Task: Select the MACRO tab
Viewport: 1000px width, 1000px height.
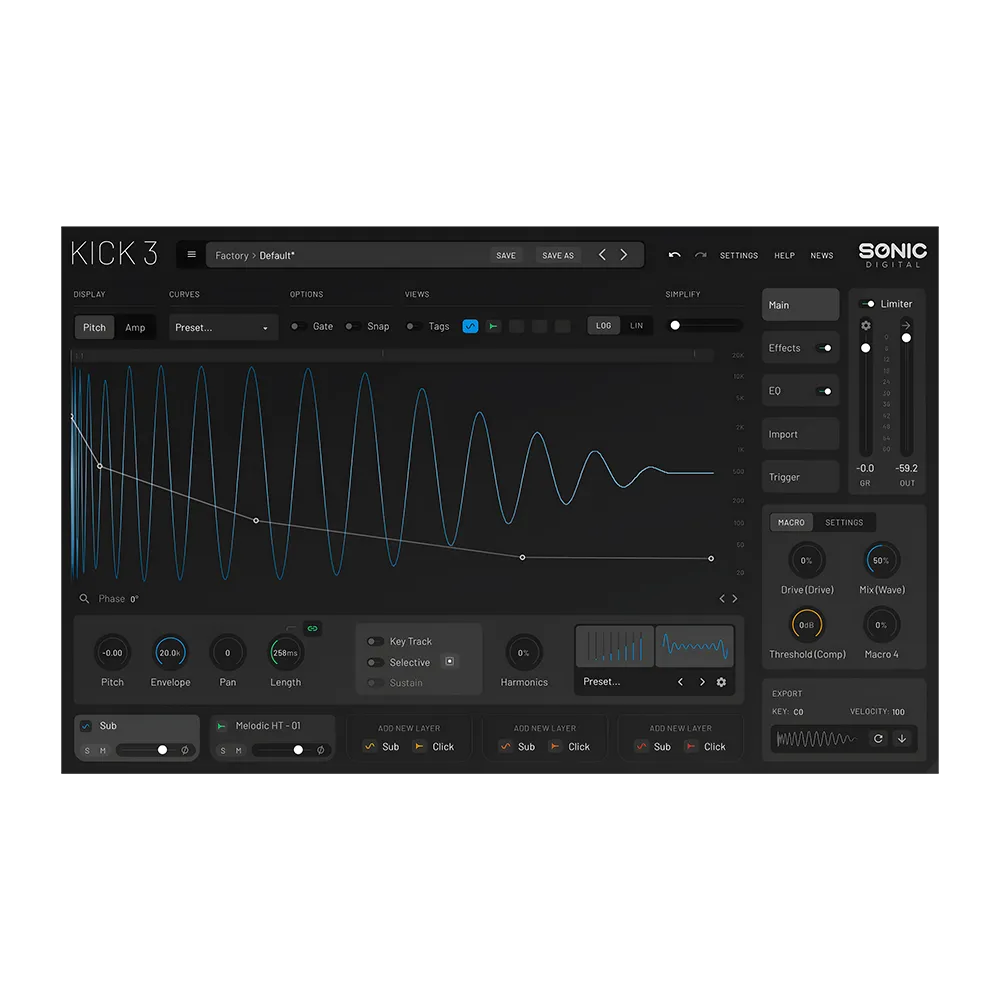Action: tap(791, 522)
